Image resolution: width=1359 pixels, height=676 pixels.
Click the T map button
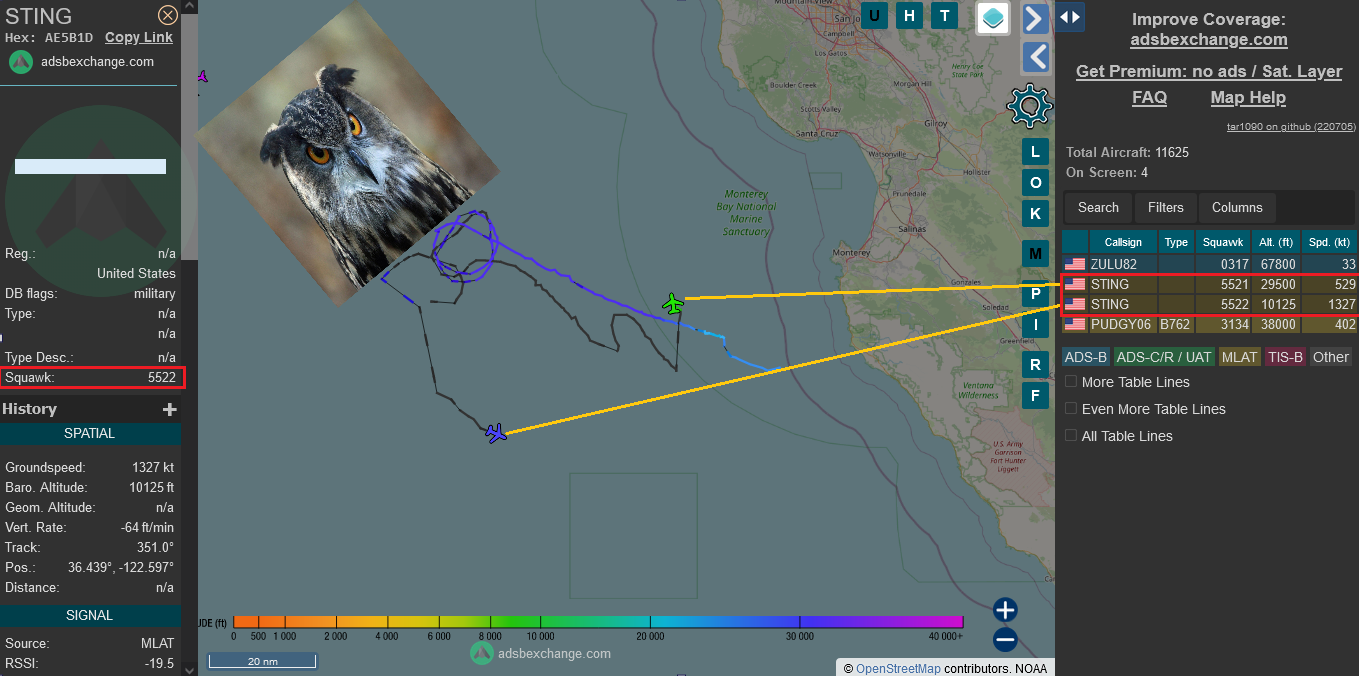(945, 15)
